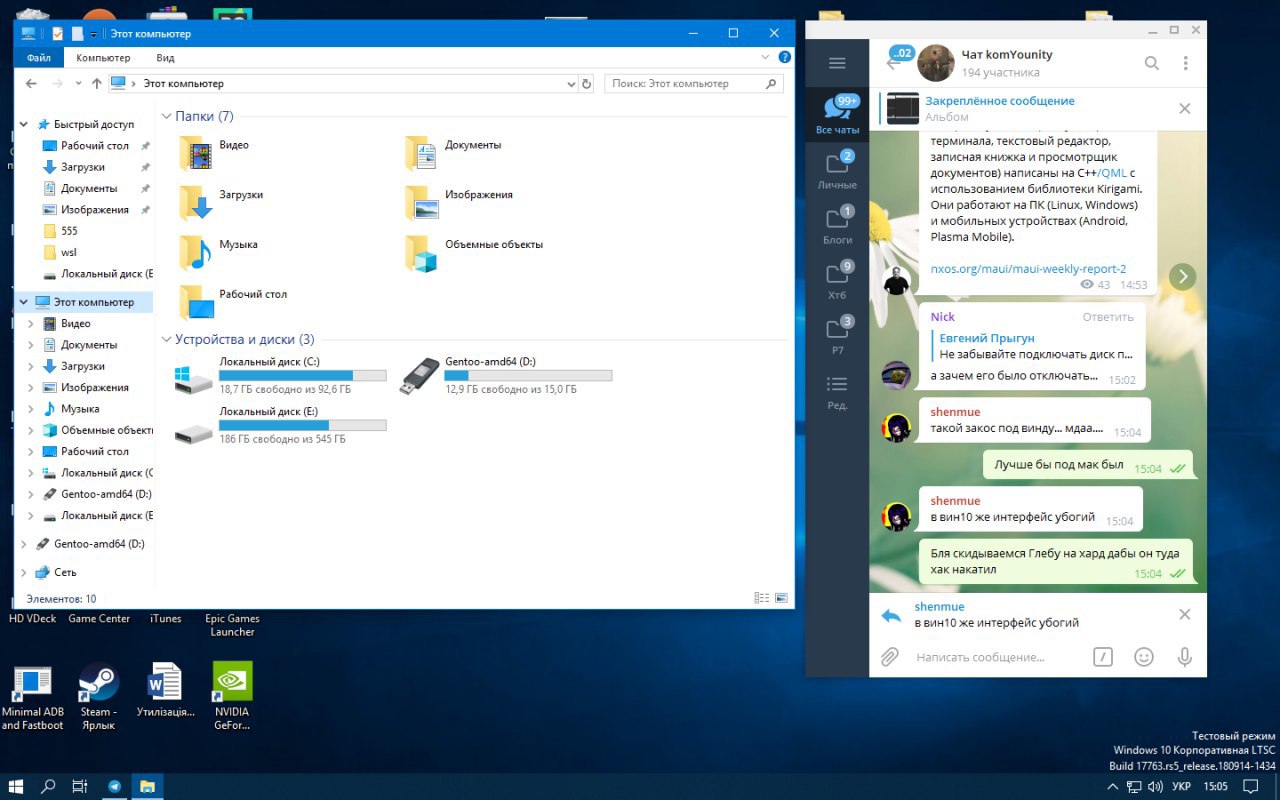Screen dimensions: 1280x800
Task: Select Локальный диск (E:) drive
Action: (280, 426)
